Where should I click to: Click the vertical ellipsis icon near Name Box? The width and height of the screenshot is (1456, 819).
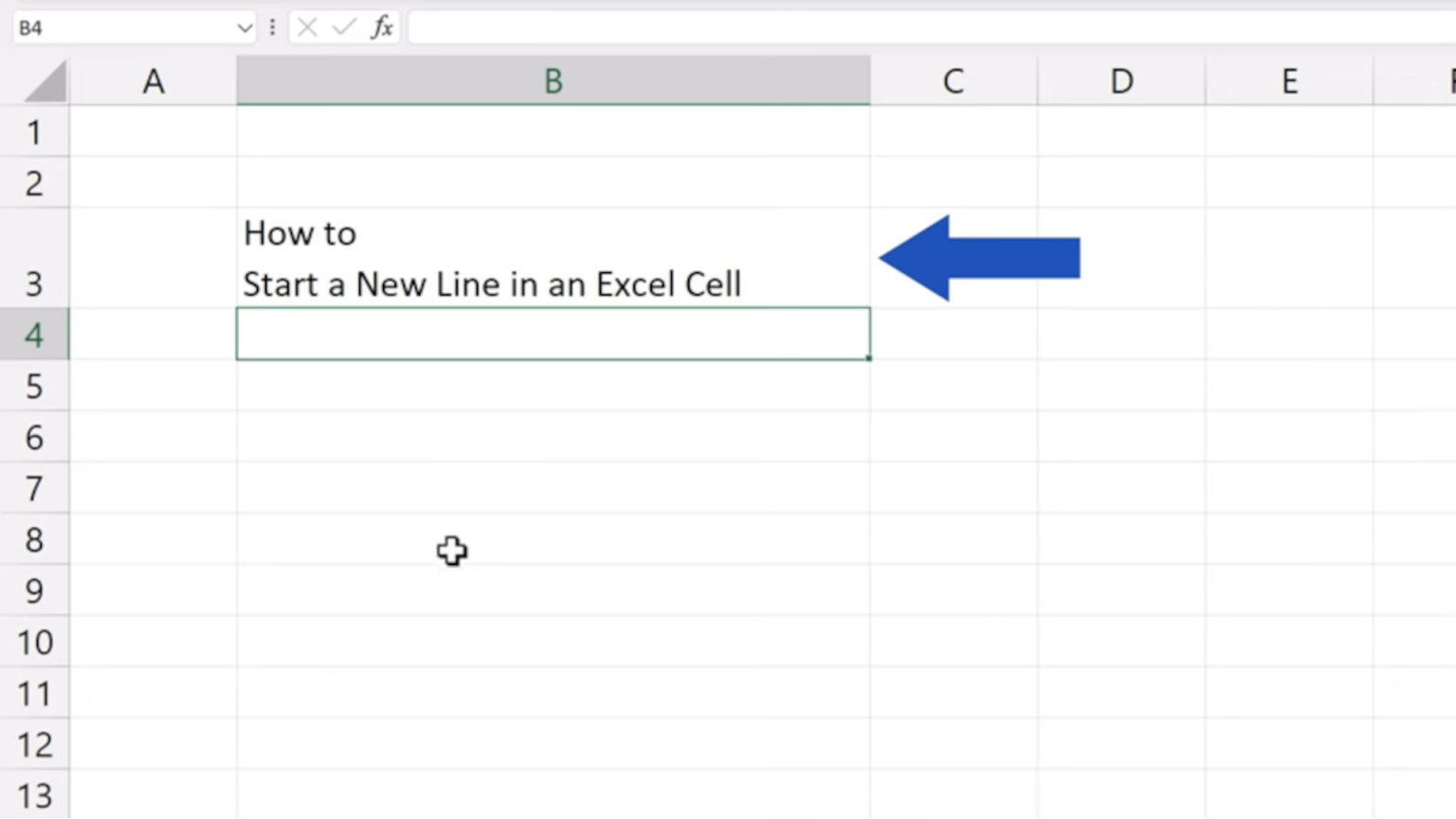click(272, 27)
